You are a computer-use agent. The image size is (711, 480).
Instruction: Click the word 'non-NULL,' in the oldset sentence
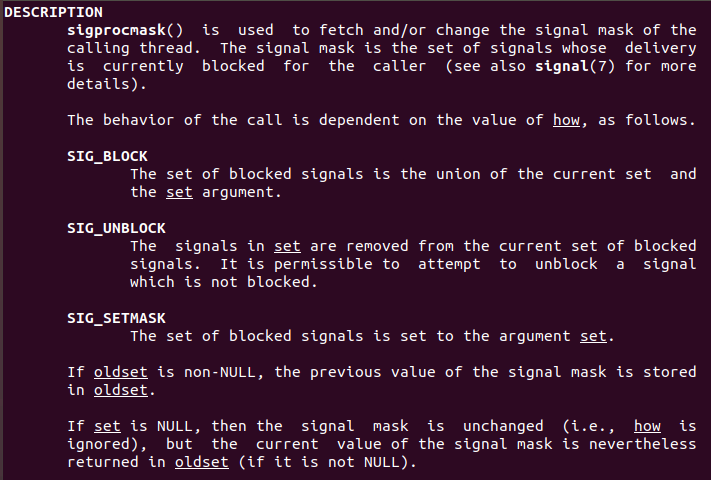click(x=215, y=372)
